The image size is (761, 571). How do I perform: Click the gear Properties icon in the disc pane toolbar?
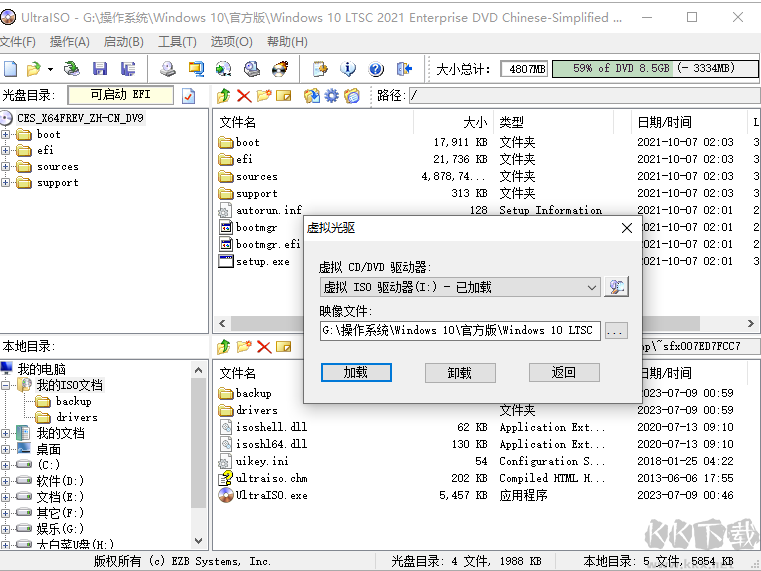[331, 96]
